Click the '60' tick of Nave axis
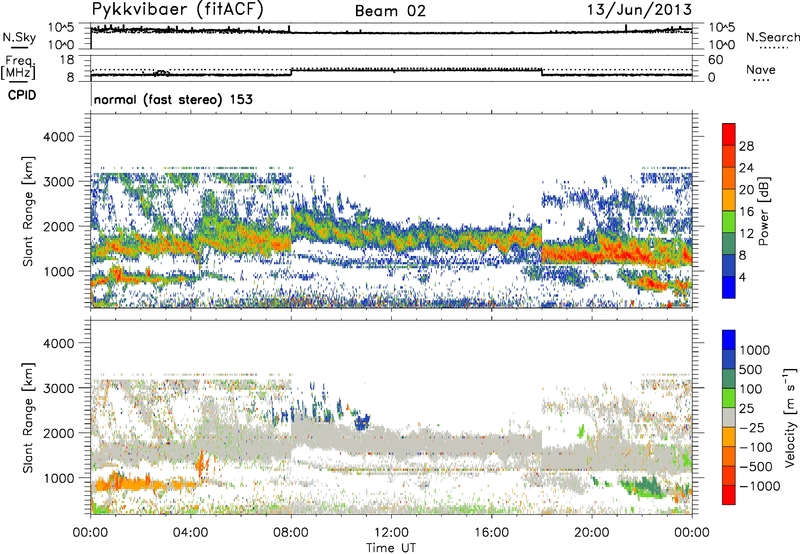Screen dimensions: 800x554 [716, 60]
